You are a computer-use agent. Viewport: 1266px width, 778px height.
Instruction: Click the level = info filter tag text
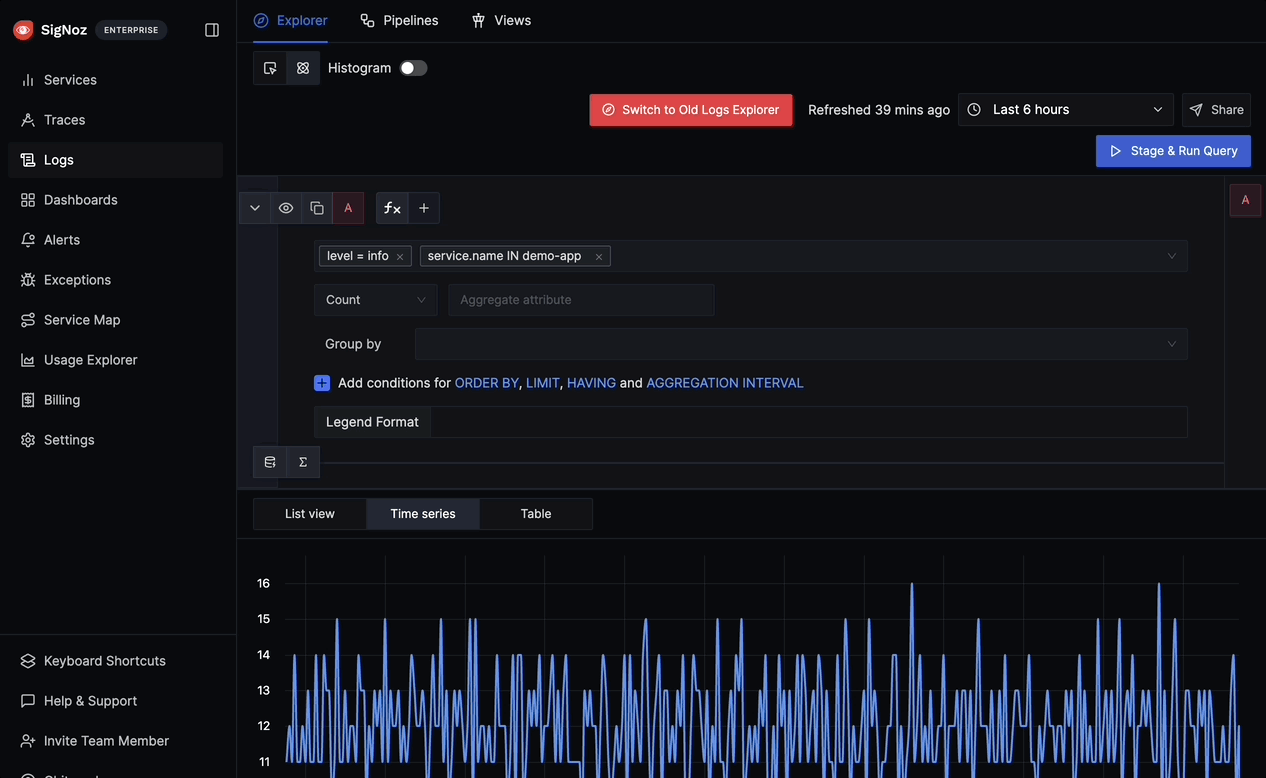point(358,256)
